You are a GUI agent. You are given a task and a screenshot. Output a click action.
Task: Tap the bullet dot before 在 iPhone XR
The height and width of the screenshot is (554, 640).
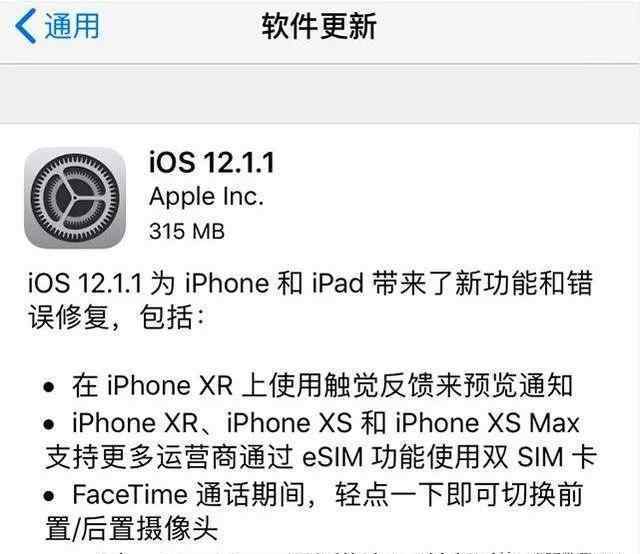(x=49, y=387)
